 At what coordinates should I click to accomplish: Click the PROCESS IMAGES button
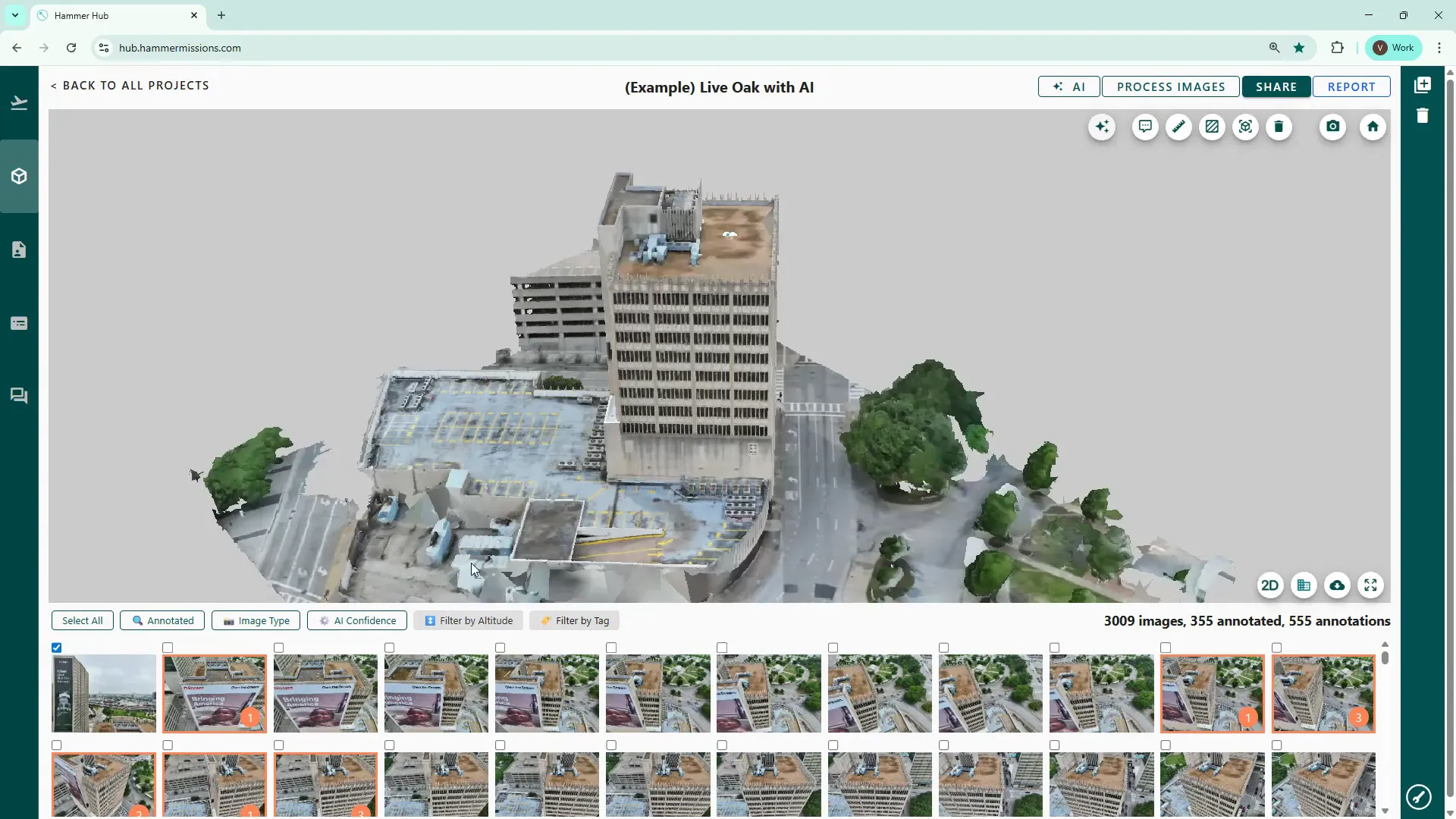click(1170, 86)
